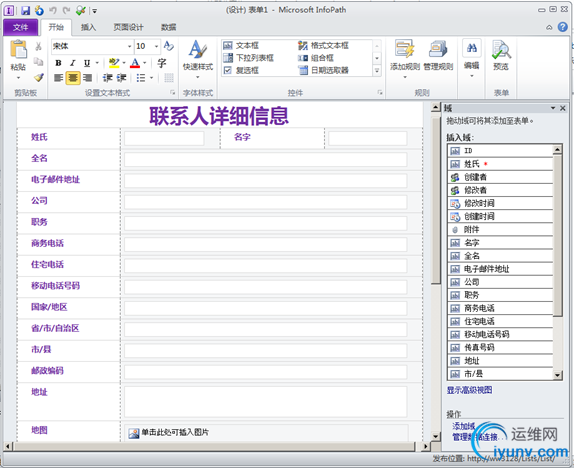574x468 pixels.
Task: Open font color dropdown arrow
Action: [x=145, y=63]
